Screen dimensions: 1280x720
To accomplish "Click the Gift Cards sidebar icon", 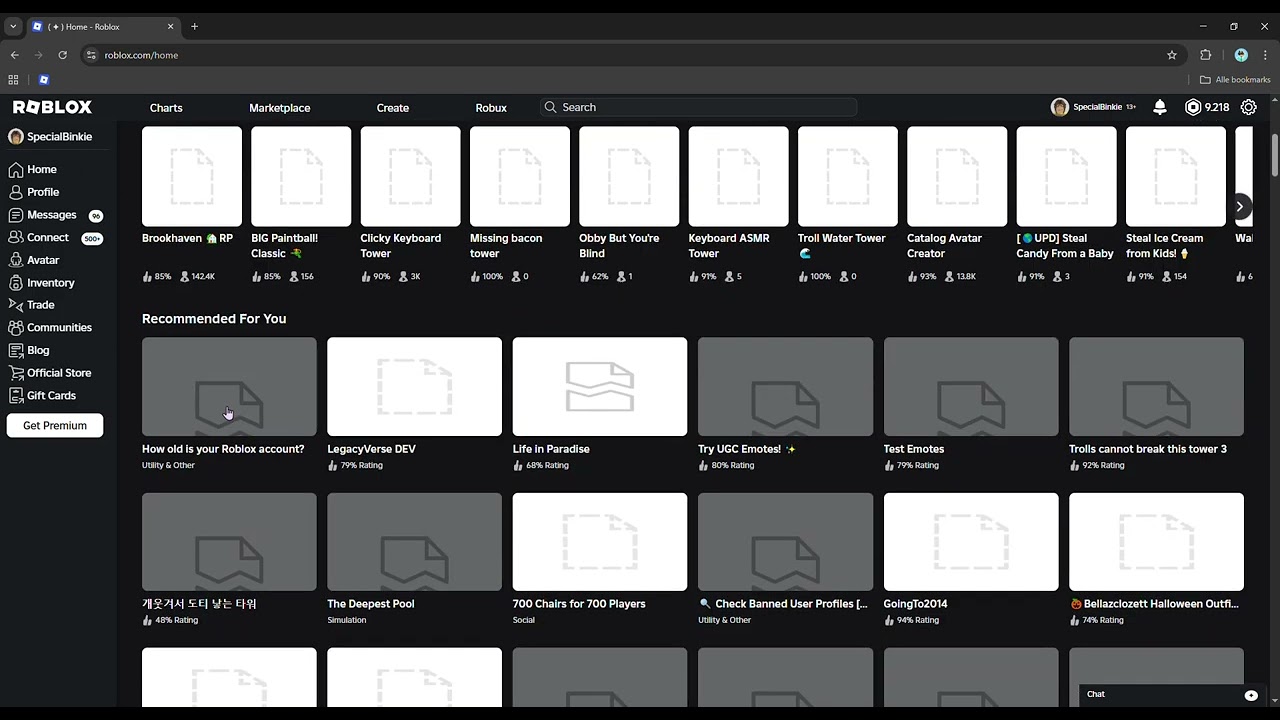I will click(x=16, y=396).
